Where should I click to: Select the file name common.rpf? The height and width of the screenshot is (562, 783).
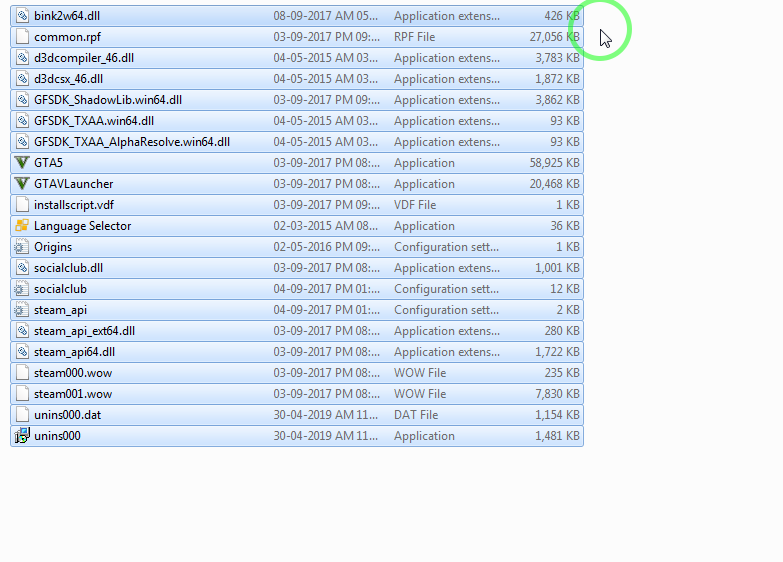67,37
